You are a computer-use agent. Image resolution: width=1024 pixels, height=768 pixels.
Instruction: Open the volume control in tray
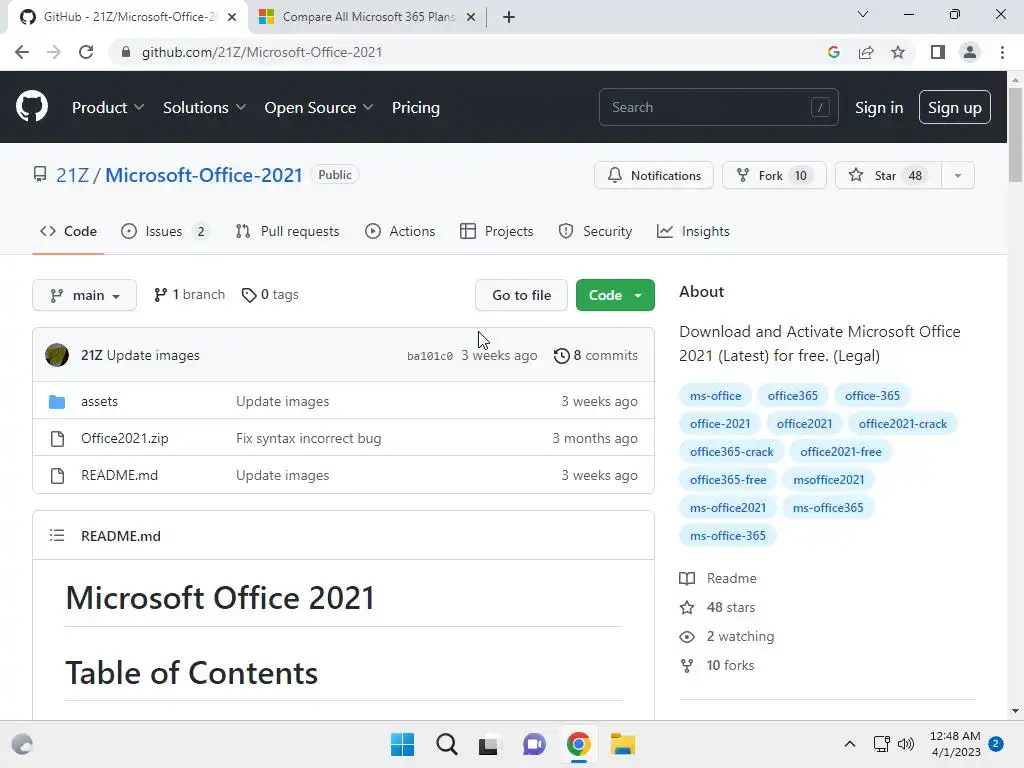pos(906,744)
